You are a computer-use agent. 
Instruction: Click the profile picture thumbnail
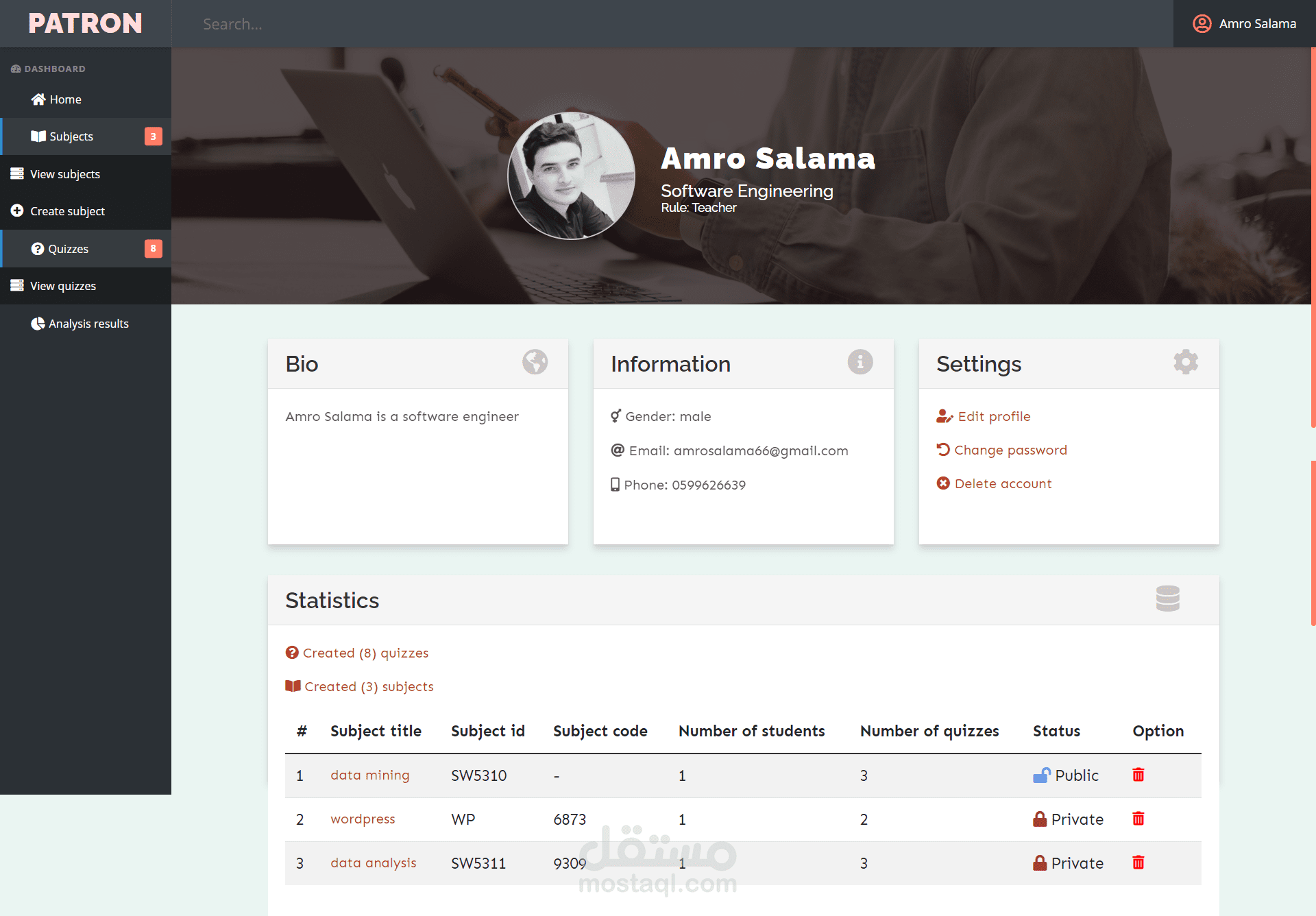pos(571,176)
